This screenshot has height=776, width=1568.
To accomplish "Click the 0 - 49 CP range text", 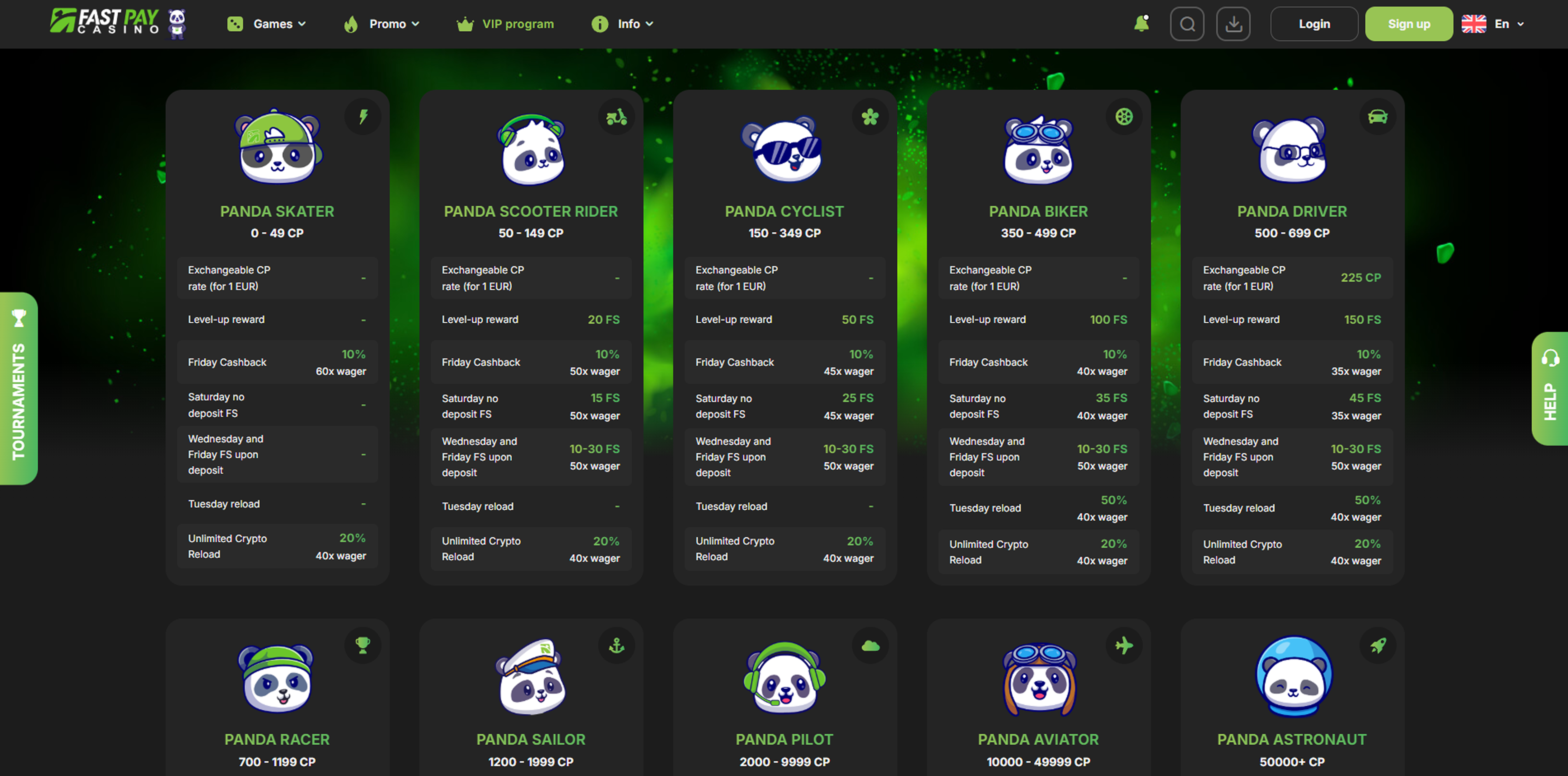I will (x=277, y=233).
